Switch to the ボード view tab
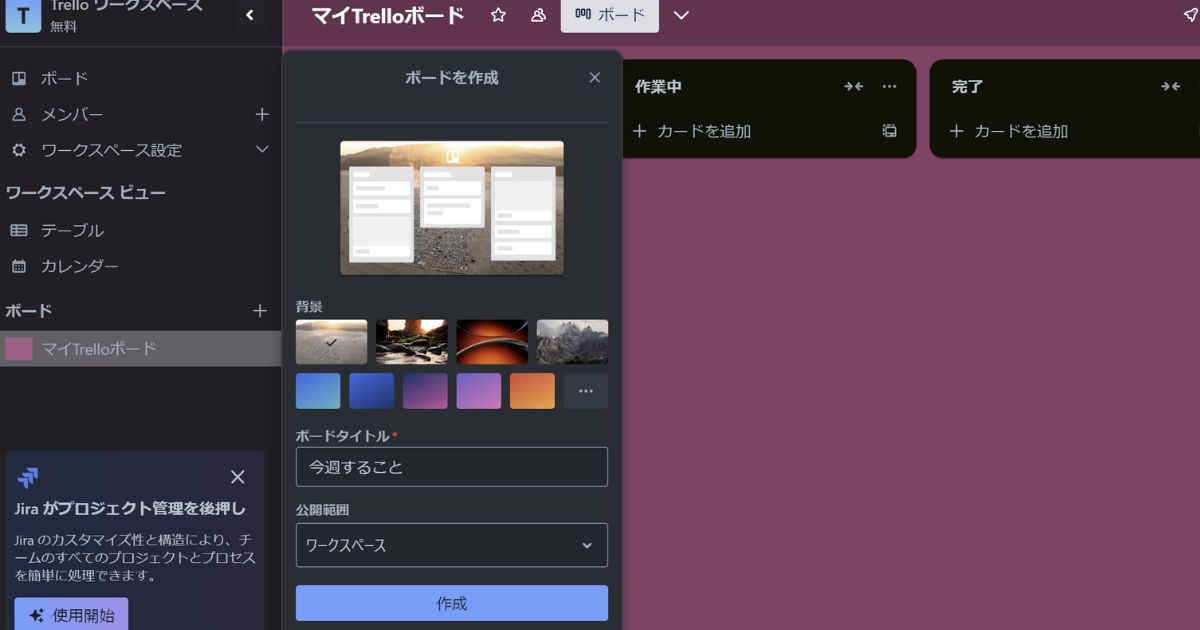This screenshot has width=1200, height=630. [610, 15]
